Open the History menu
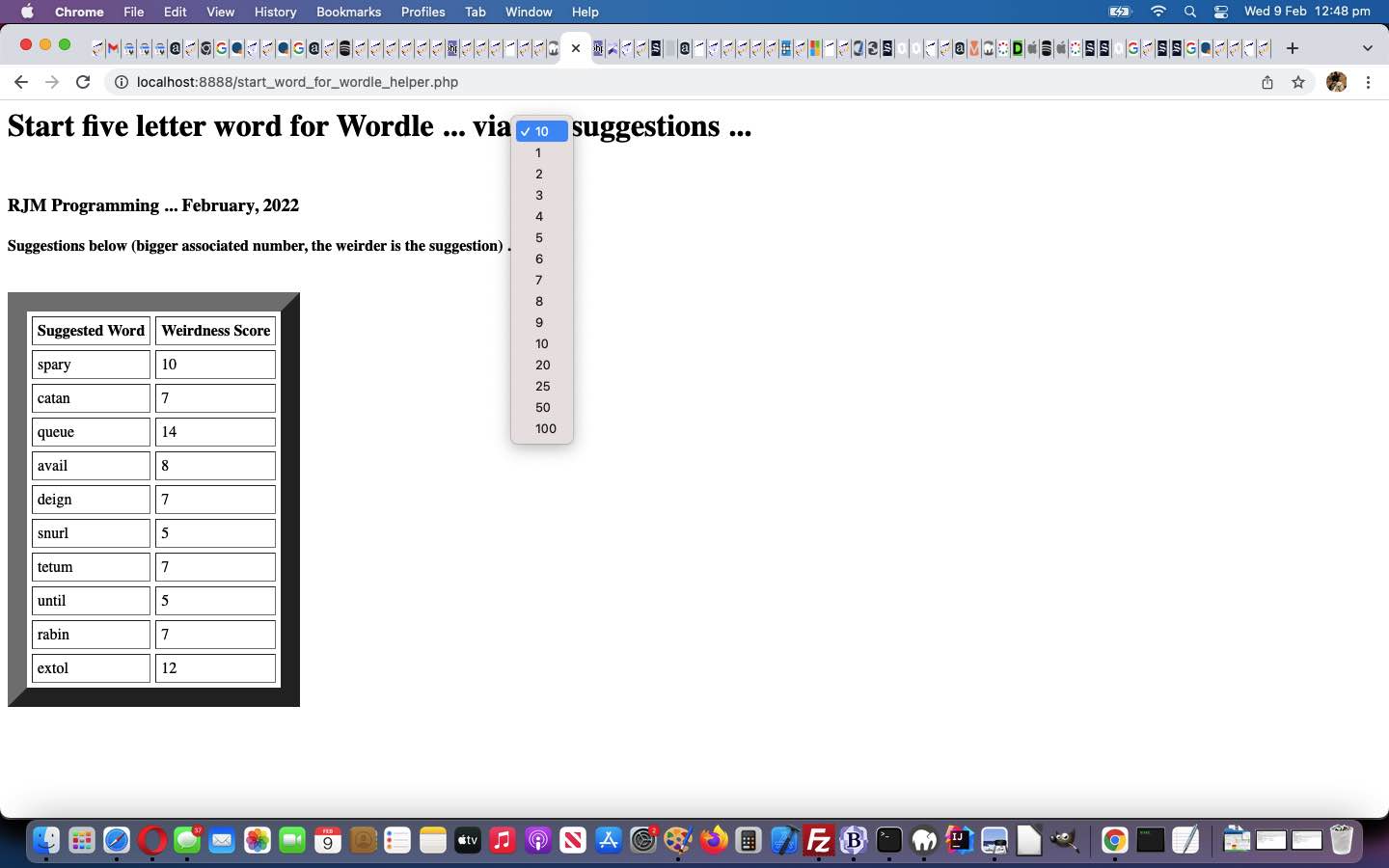This screenshot has width=1389, height=868. point(276,12)
